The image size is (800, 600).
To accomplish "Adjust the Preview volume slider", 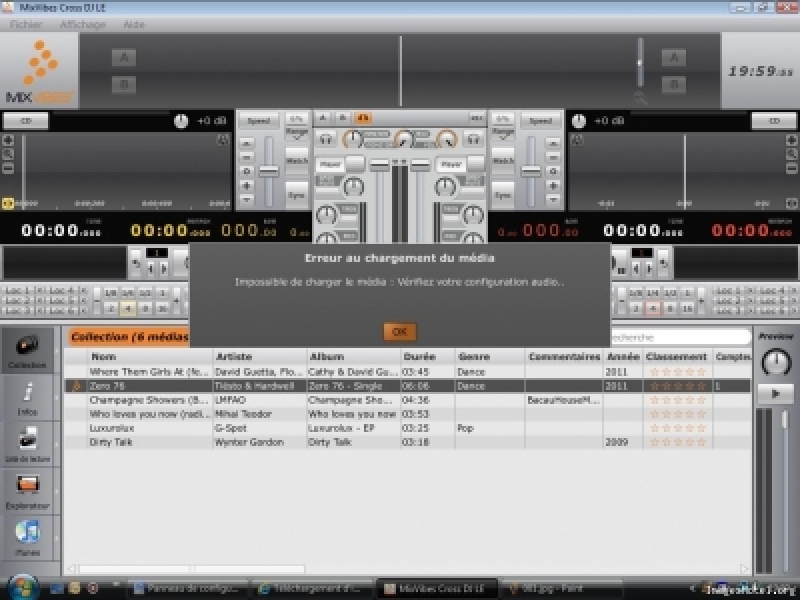I will [785, 420].
